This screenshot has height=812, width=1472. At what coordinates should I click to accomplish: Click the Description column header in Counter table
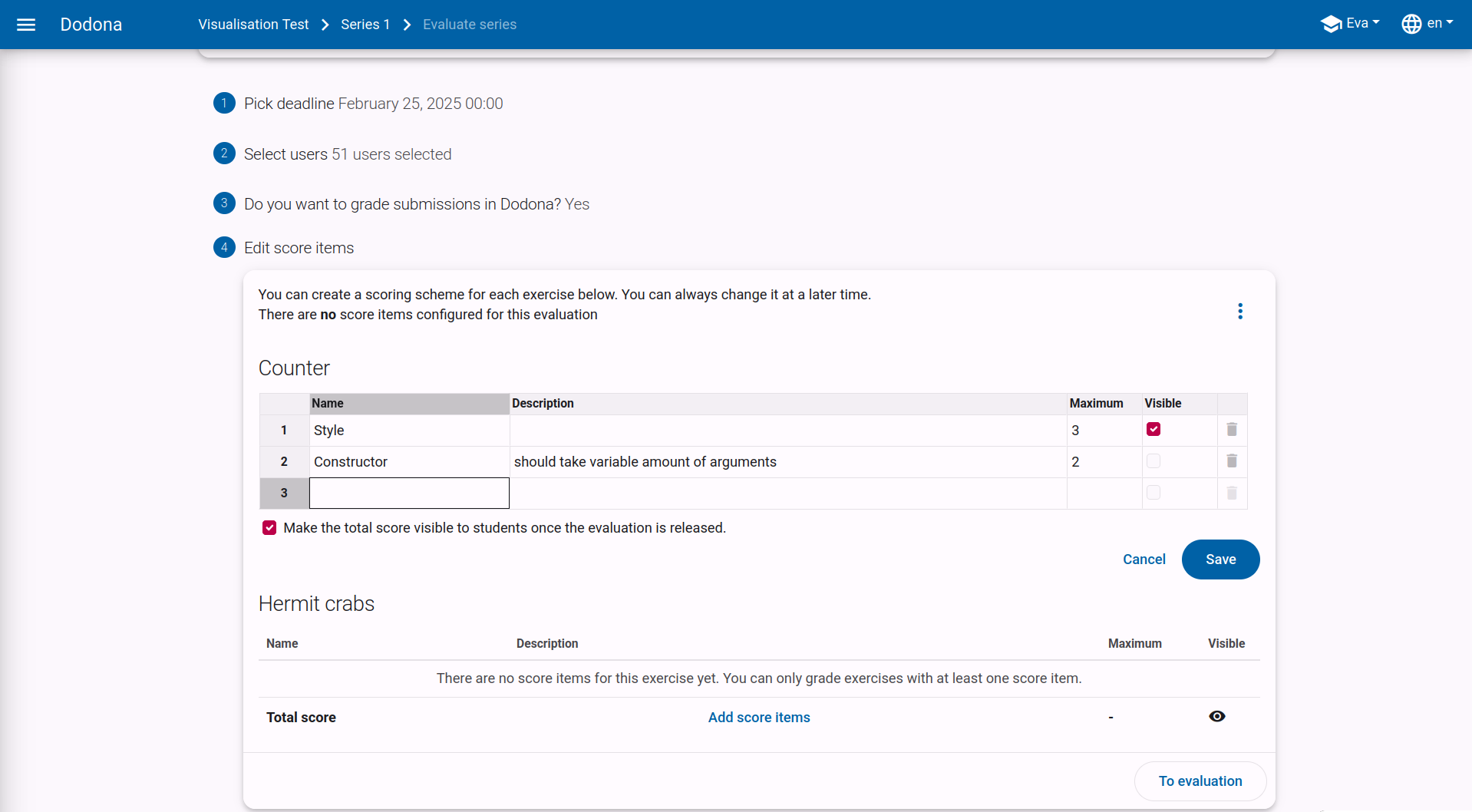(x=788, y=404)
